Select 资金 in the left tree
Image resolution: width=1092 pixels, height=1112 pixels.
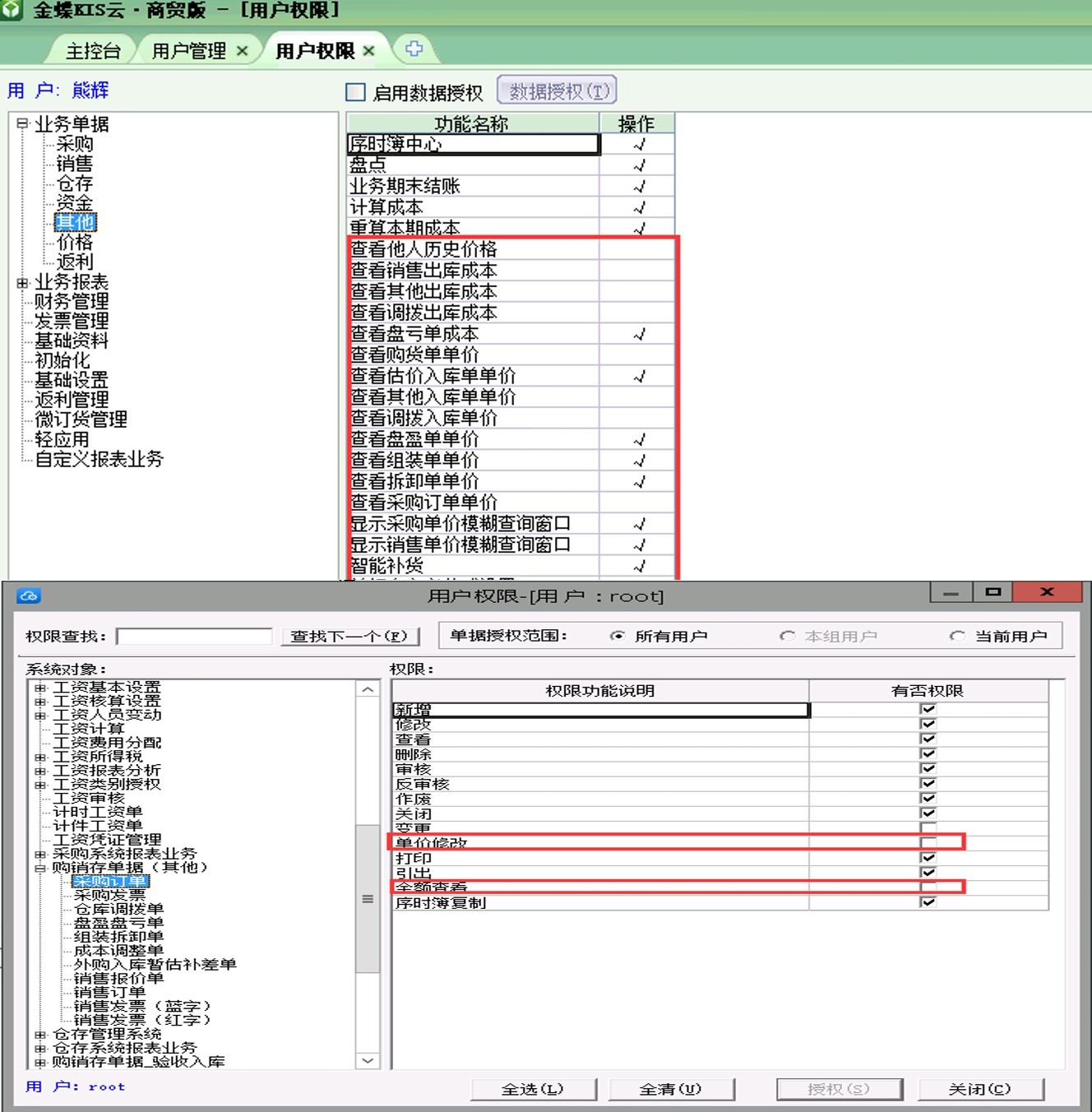pos(75,203)
